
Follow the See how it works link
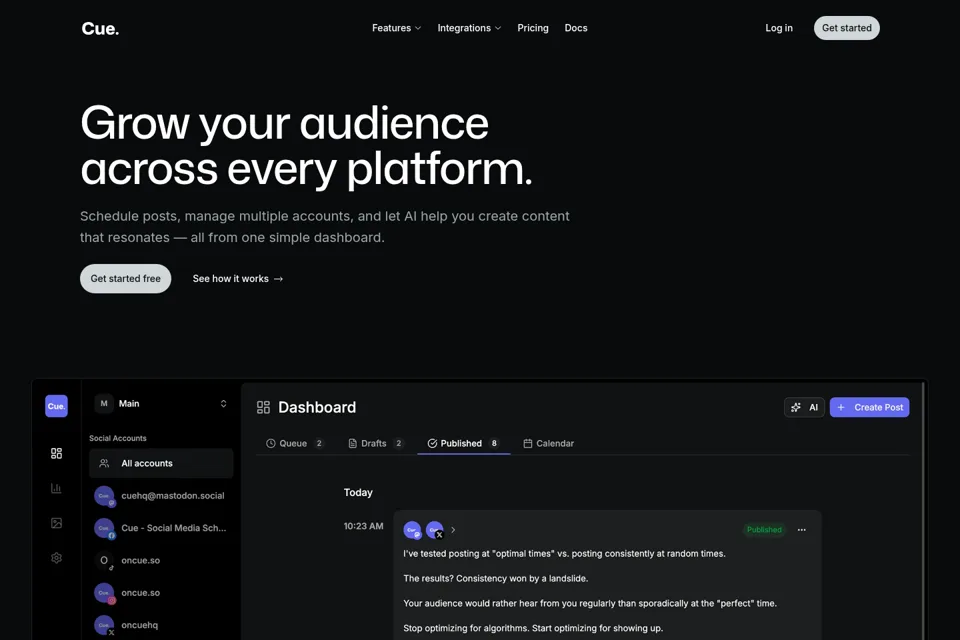pyautogui.click(x=238, y=279)
